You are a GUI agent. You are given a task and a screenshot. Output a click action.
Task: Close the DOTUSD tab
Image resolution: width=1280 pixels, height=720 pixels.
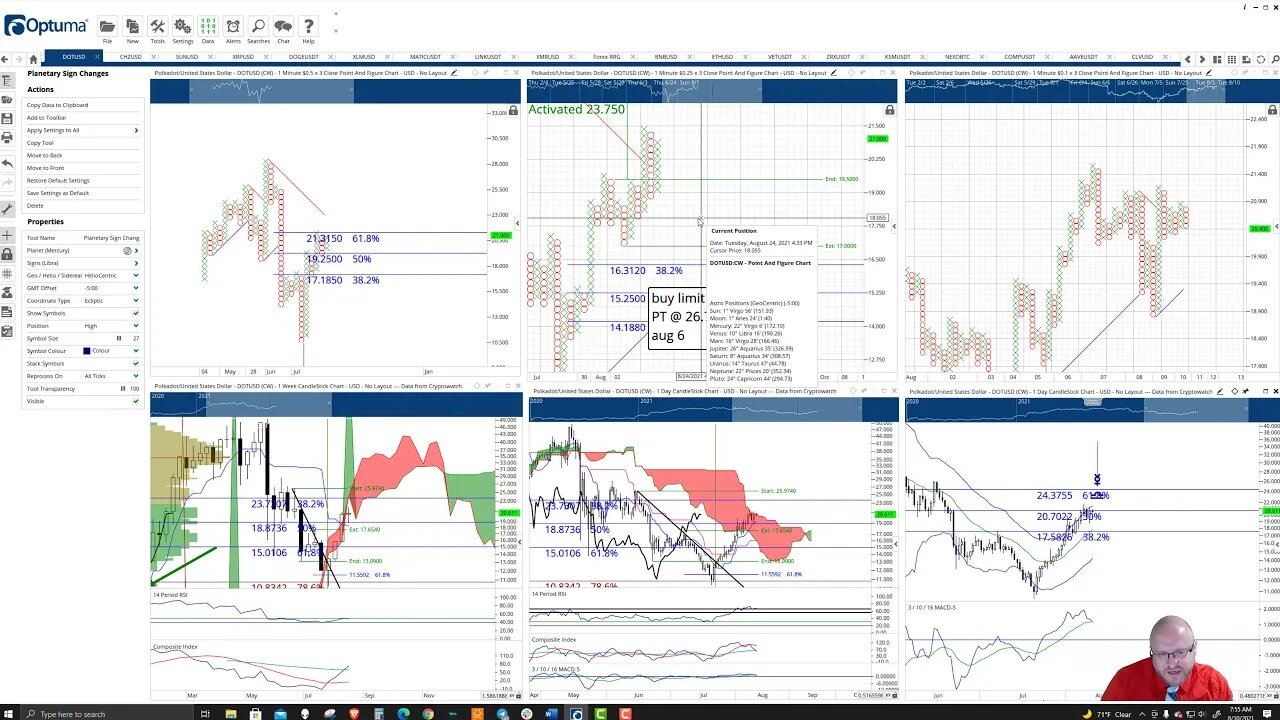96,57
